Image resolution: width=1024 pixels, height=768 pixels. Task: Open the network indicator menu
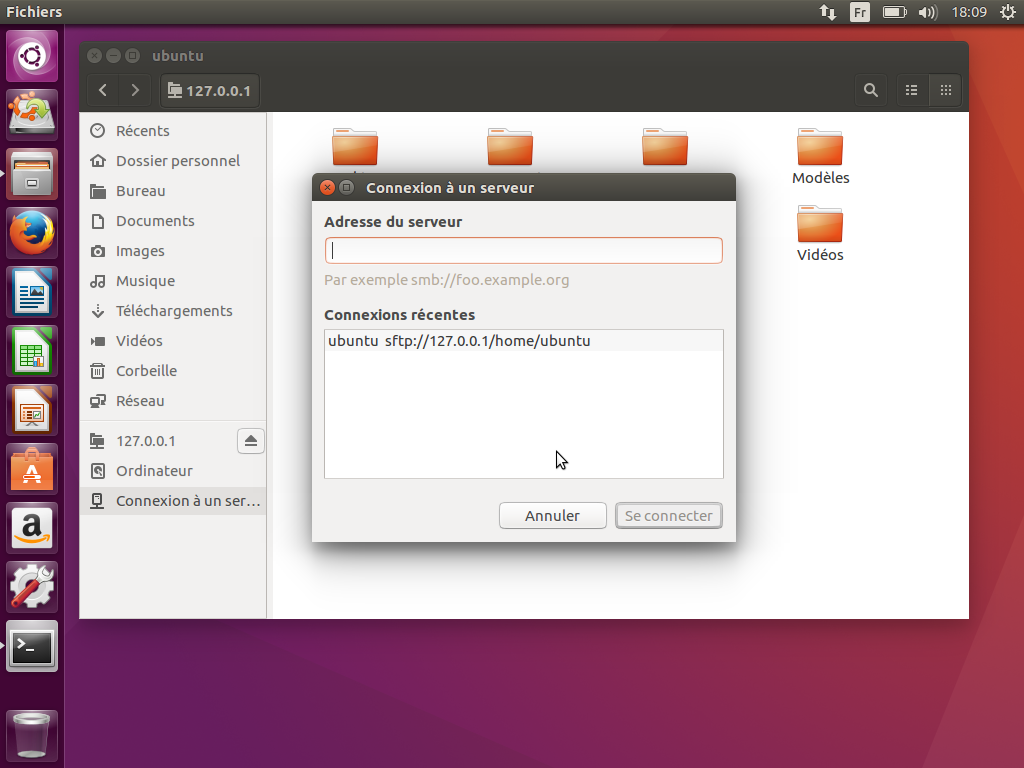pos(828,12)
